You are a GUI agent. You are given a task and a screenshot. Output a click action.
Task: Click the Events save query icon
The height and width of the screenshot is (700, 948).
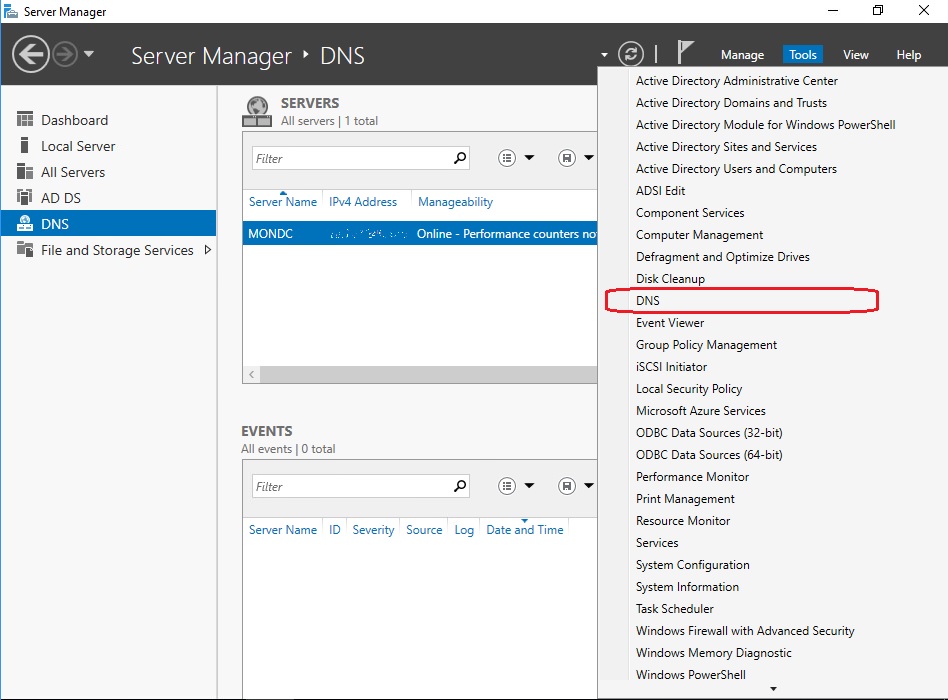point(567,486)
